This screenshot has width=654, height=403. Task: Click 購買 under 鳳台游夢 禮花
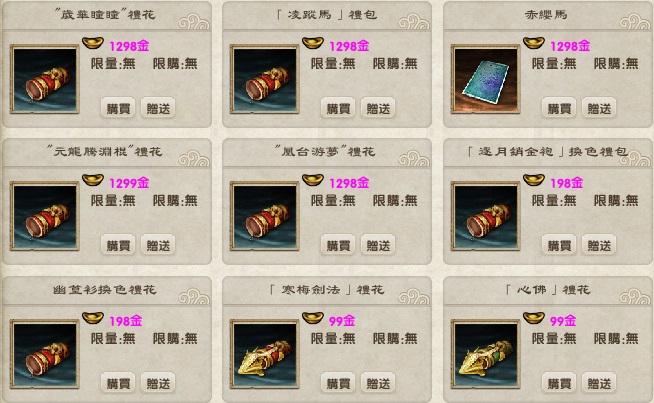point(338,245)
